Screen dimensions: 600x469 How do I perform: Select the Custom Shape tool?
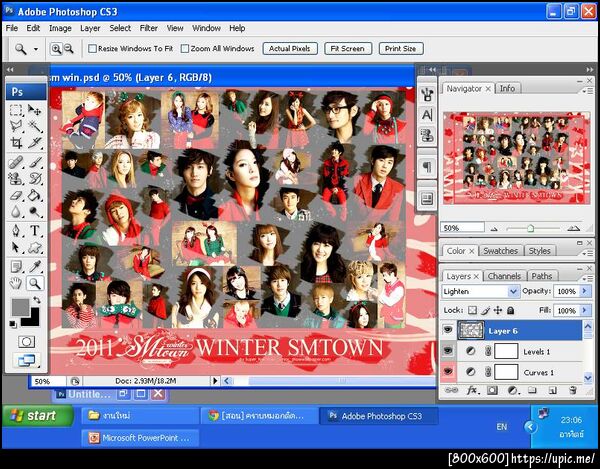(35, 248)
